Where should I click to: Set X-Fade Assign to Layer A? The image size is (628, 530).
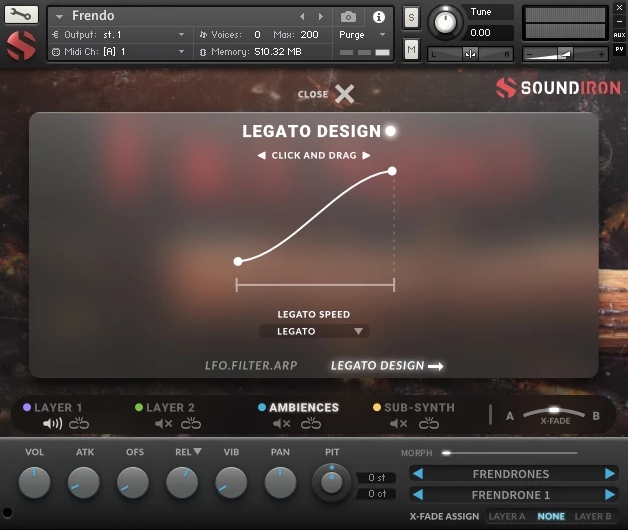click(x=507, y=516)
